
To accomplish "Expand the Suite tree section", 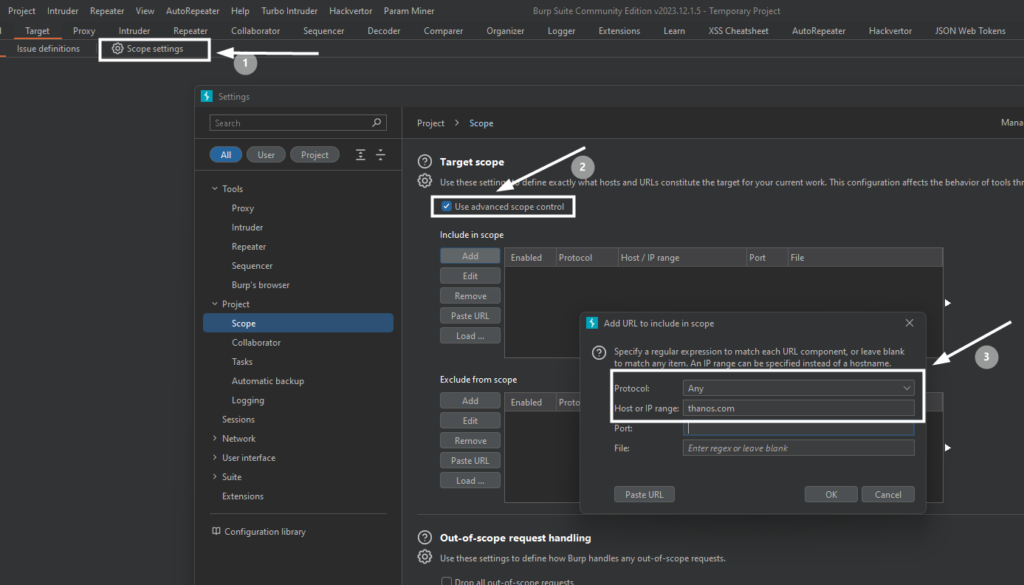I will (x=215, y=477).
